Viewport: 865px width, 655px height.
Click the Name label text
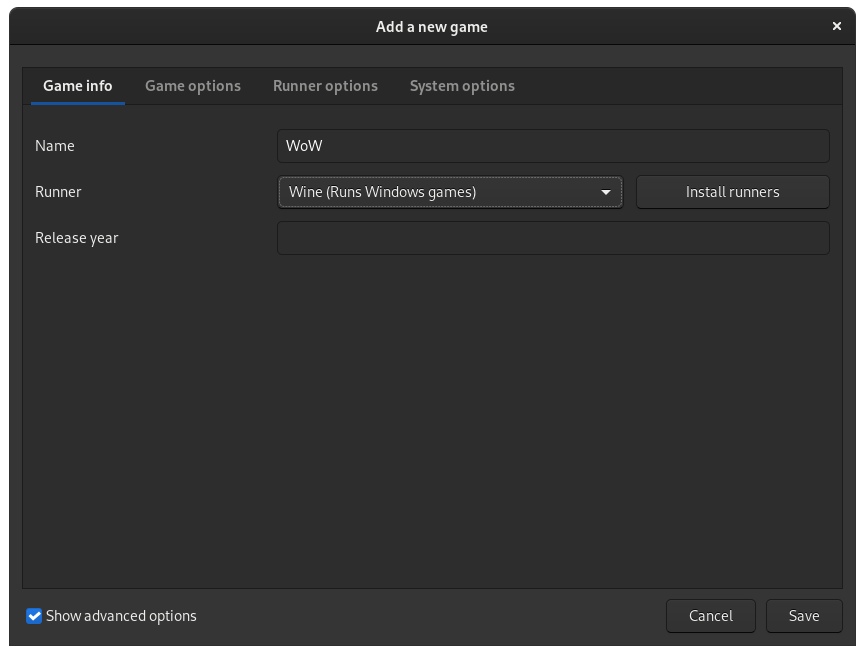(55, 146)
